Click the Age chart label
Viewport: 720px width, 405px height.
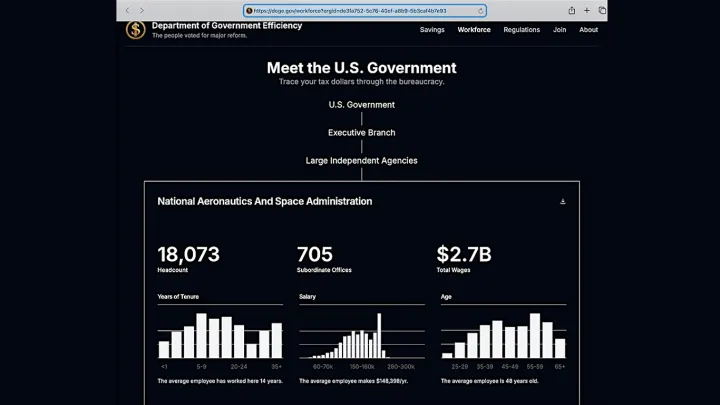click(x=446, y=297)
